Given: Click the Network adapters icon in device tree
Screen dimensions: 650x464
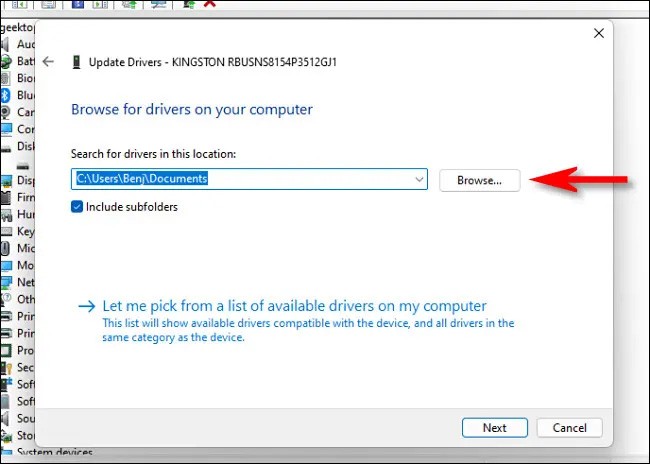Looking at the screenshot, I should [x=6, y=282].
